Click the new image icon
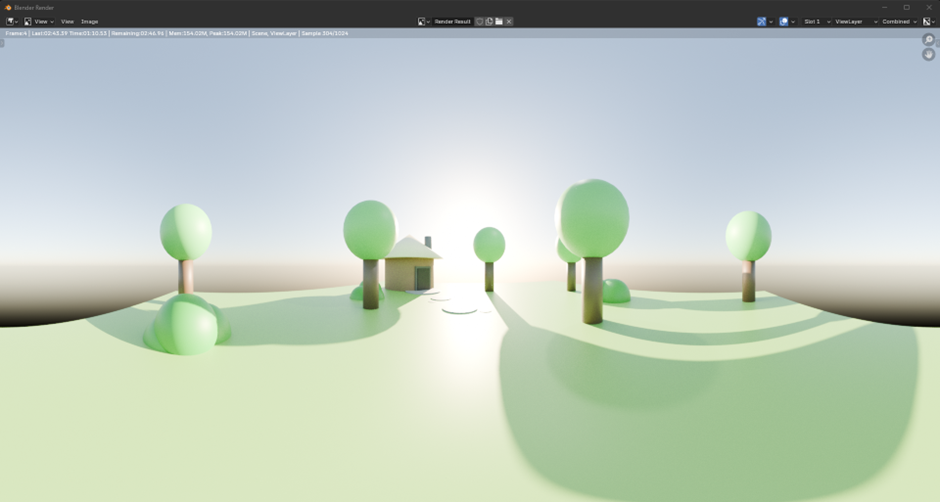 click(489, 21)
